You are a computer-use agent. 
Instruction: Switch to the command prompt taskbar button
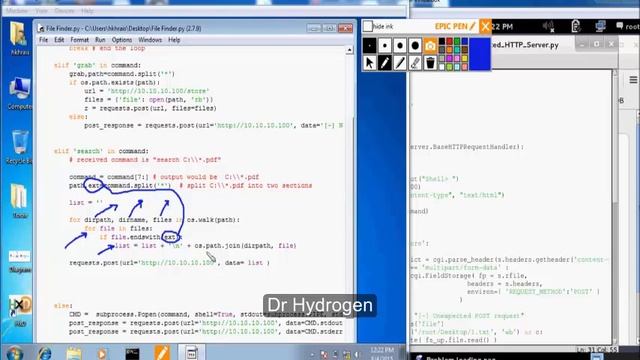(132, 353)
